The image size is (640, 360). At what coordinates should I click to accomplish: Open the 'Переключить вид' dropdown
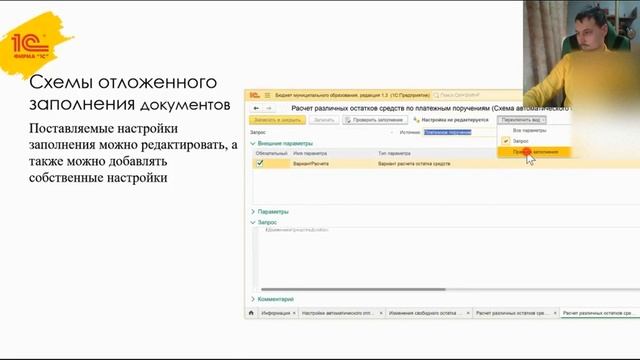[522, 120]
